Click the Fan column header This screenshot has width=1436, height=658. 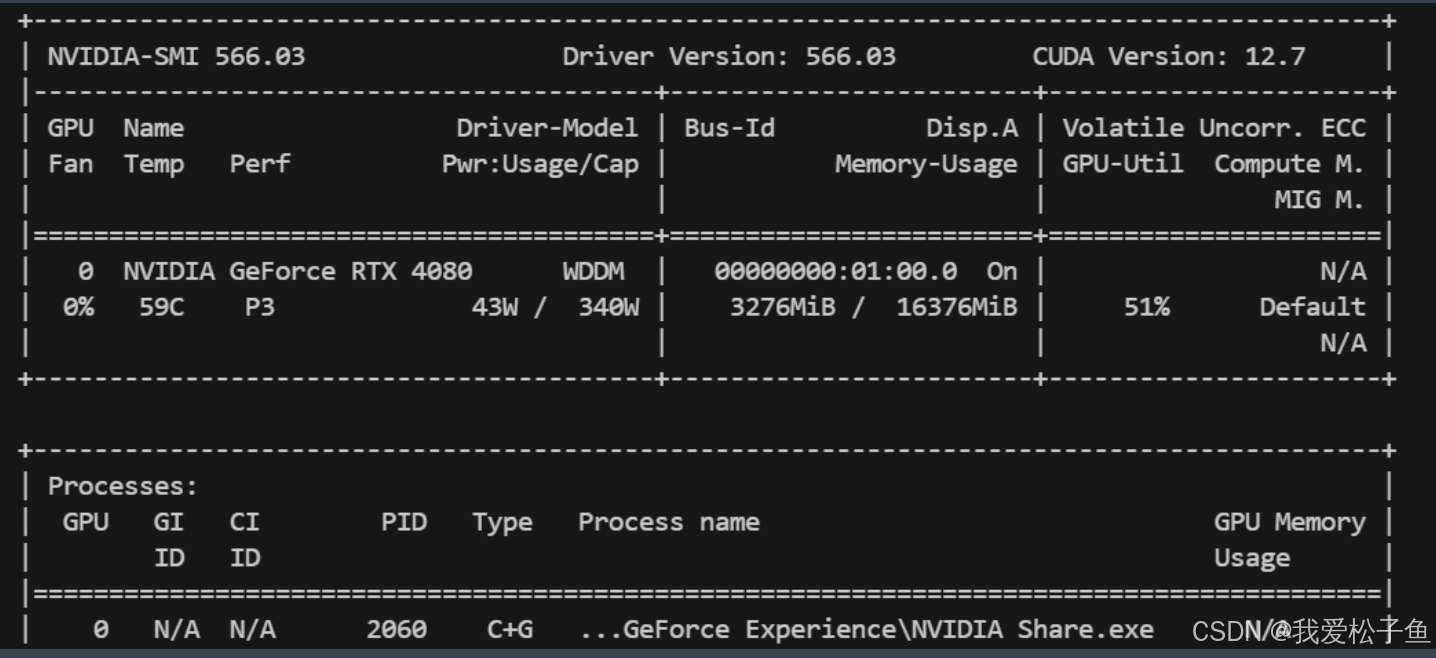point(70,164)
